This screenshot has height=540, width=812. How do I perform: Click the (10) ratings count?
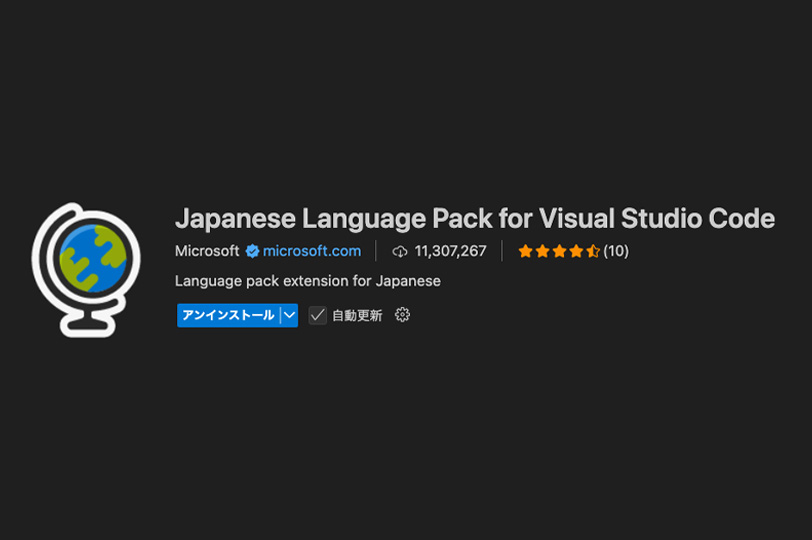pos(616,251)
